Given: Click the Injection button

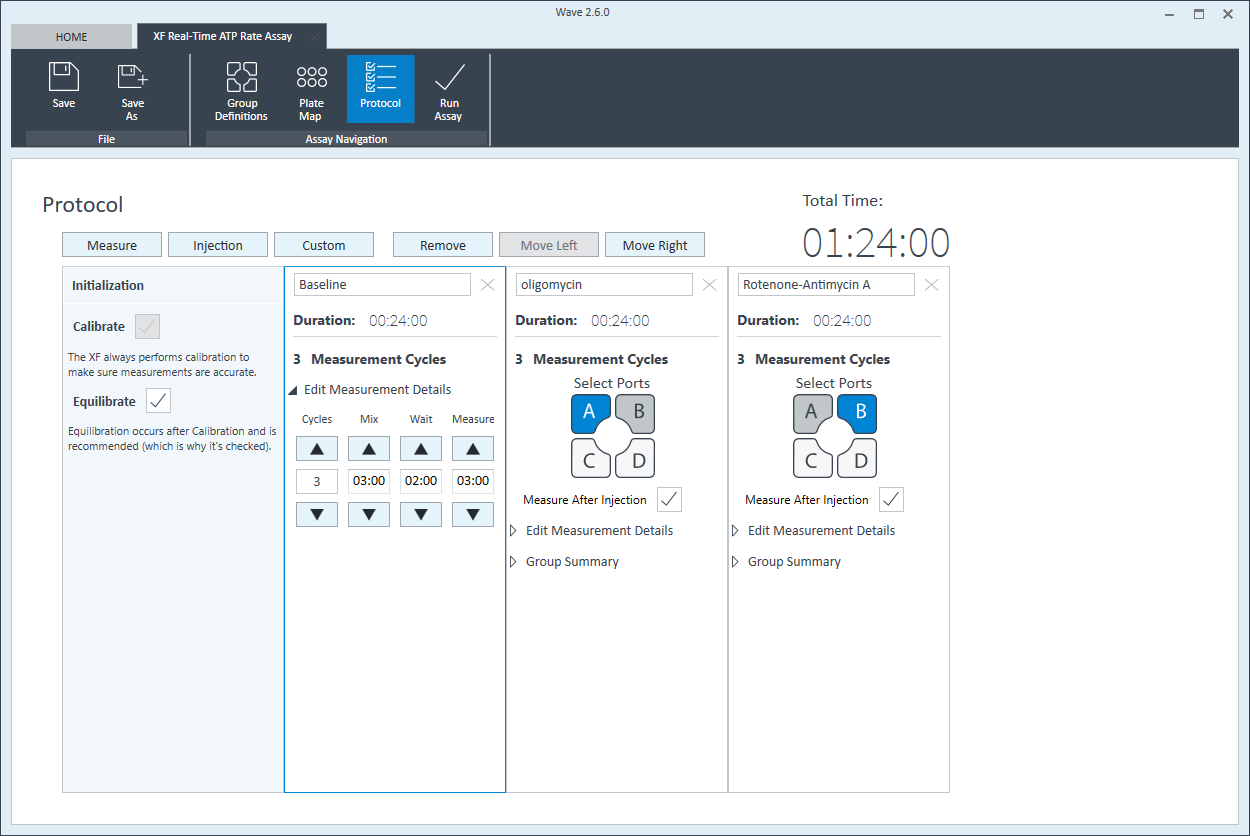Looking at the screenshot, I should click(x=218, y=245).
